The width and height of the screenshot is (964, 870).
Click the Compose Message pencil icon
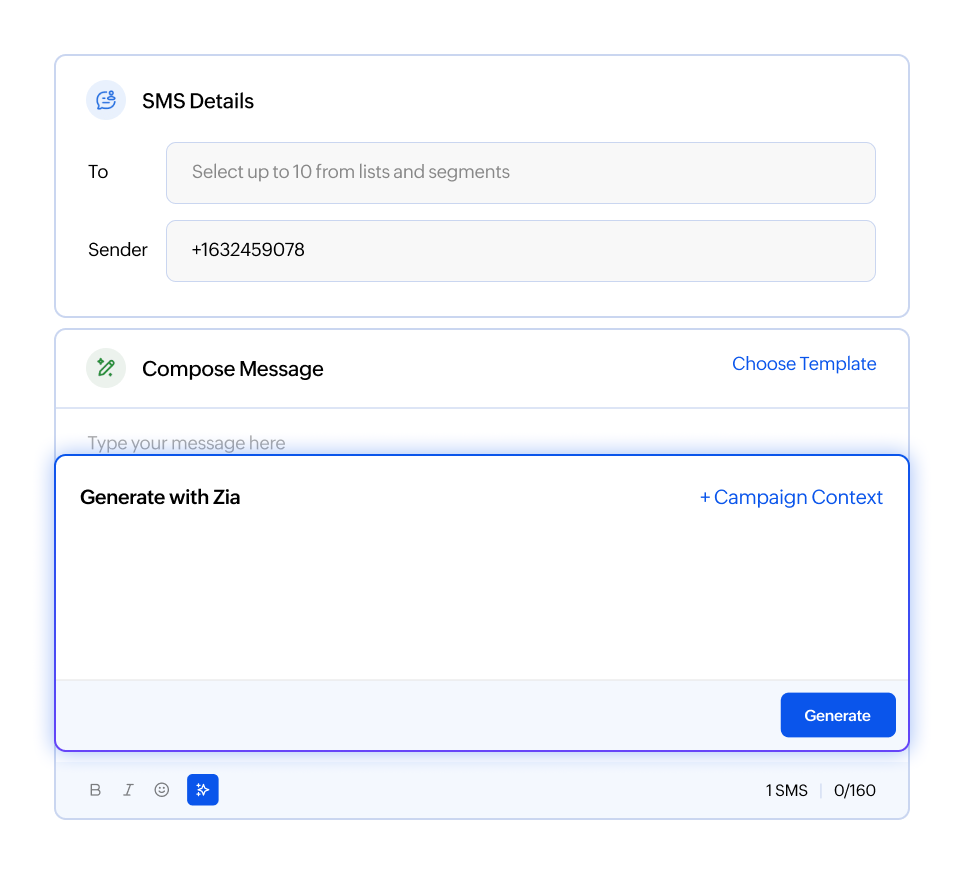(106, 368)
